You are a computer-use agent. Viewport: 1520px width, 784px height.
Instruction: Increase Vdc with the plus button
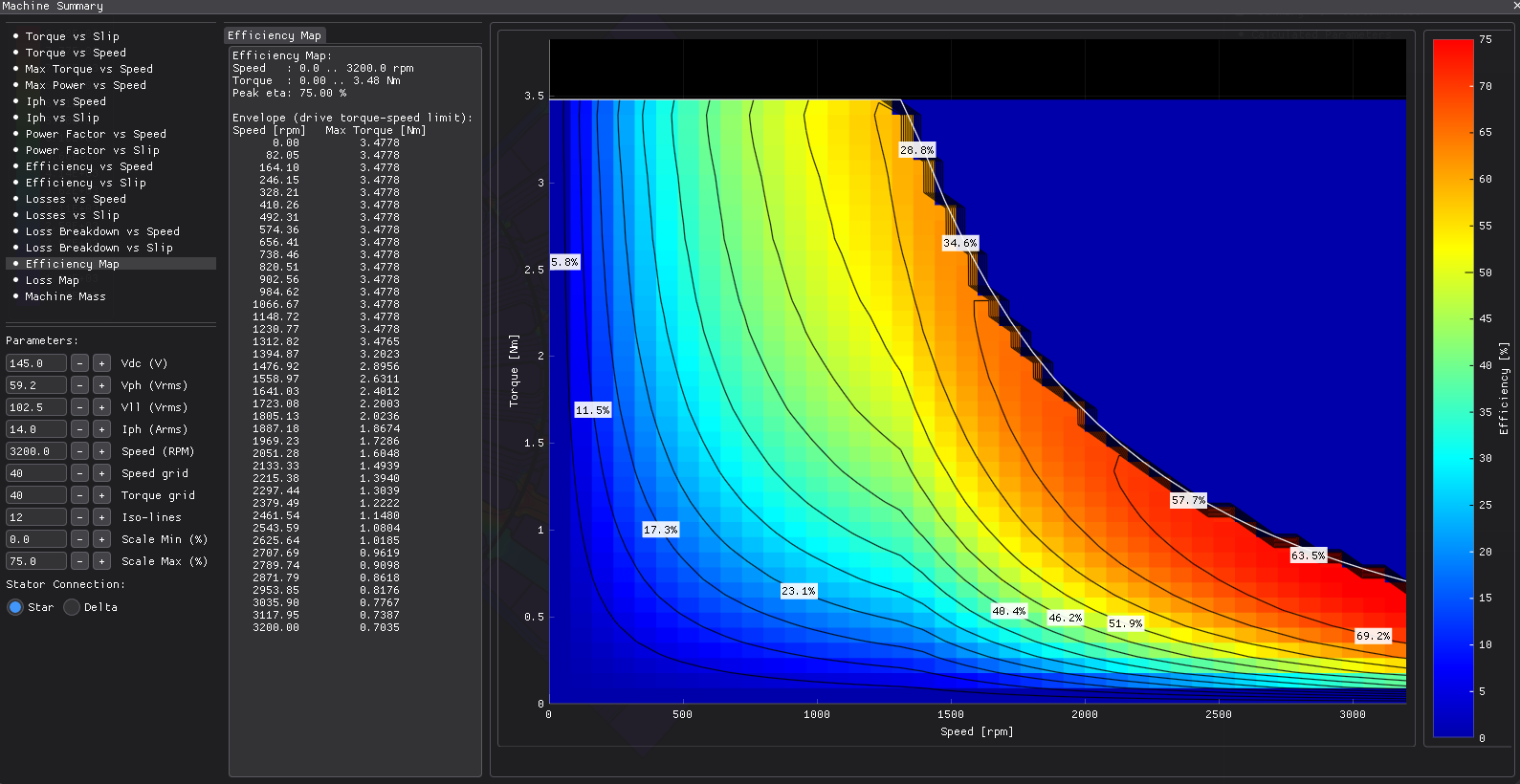pos(101,363)
